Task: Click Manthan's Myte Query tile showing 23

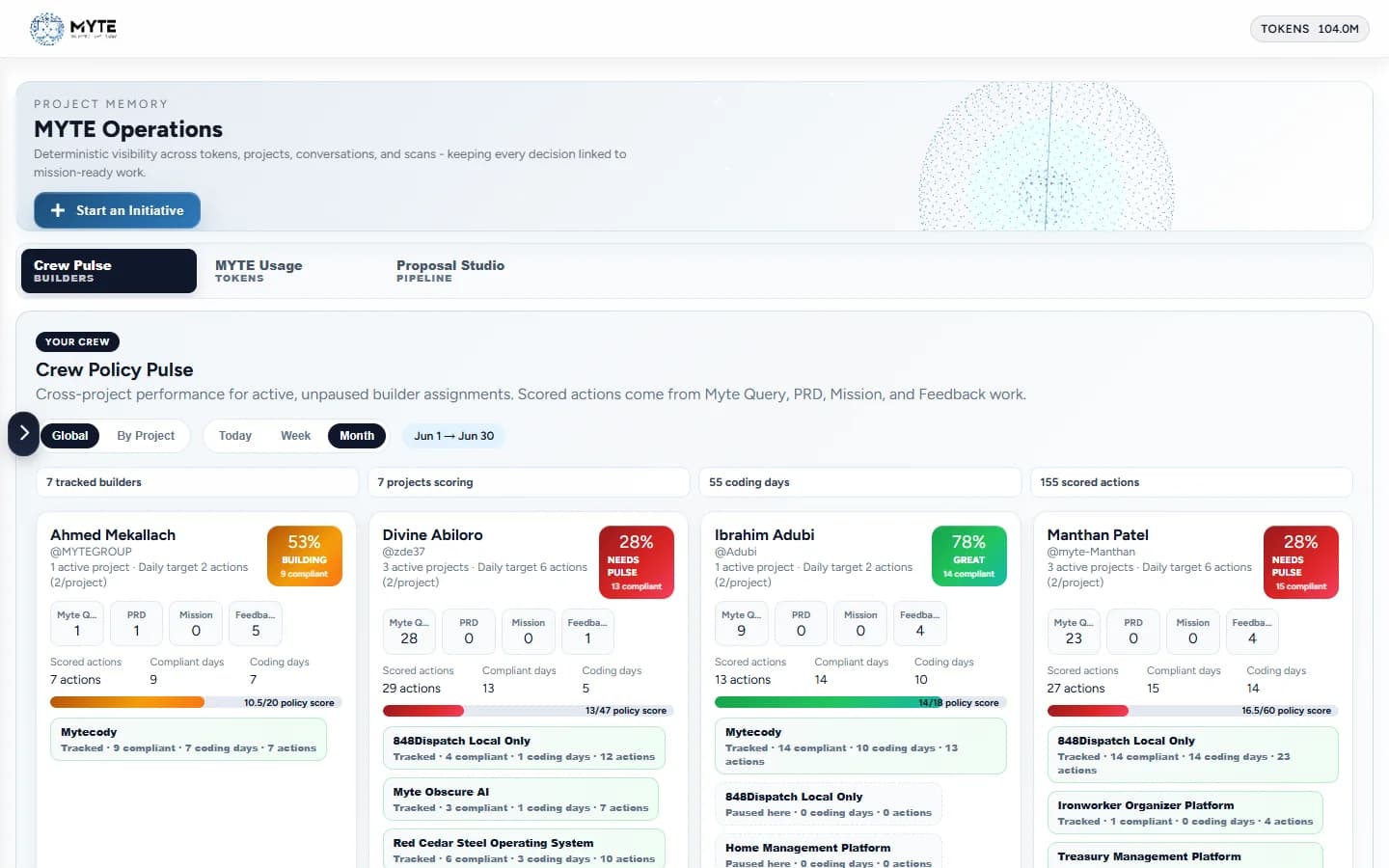Action: click(x=1074, y=632)
